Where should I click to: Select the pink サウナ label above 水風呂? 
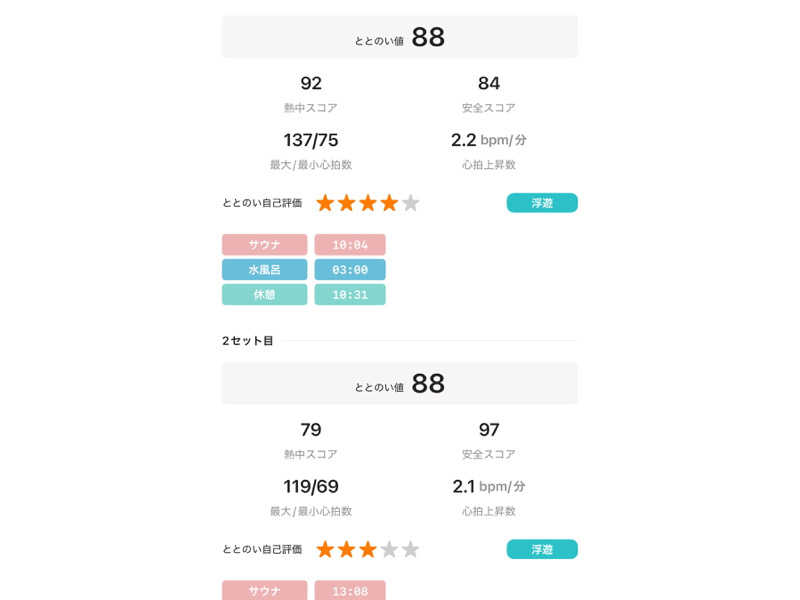pyautogui.click(x=264, y=244)
